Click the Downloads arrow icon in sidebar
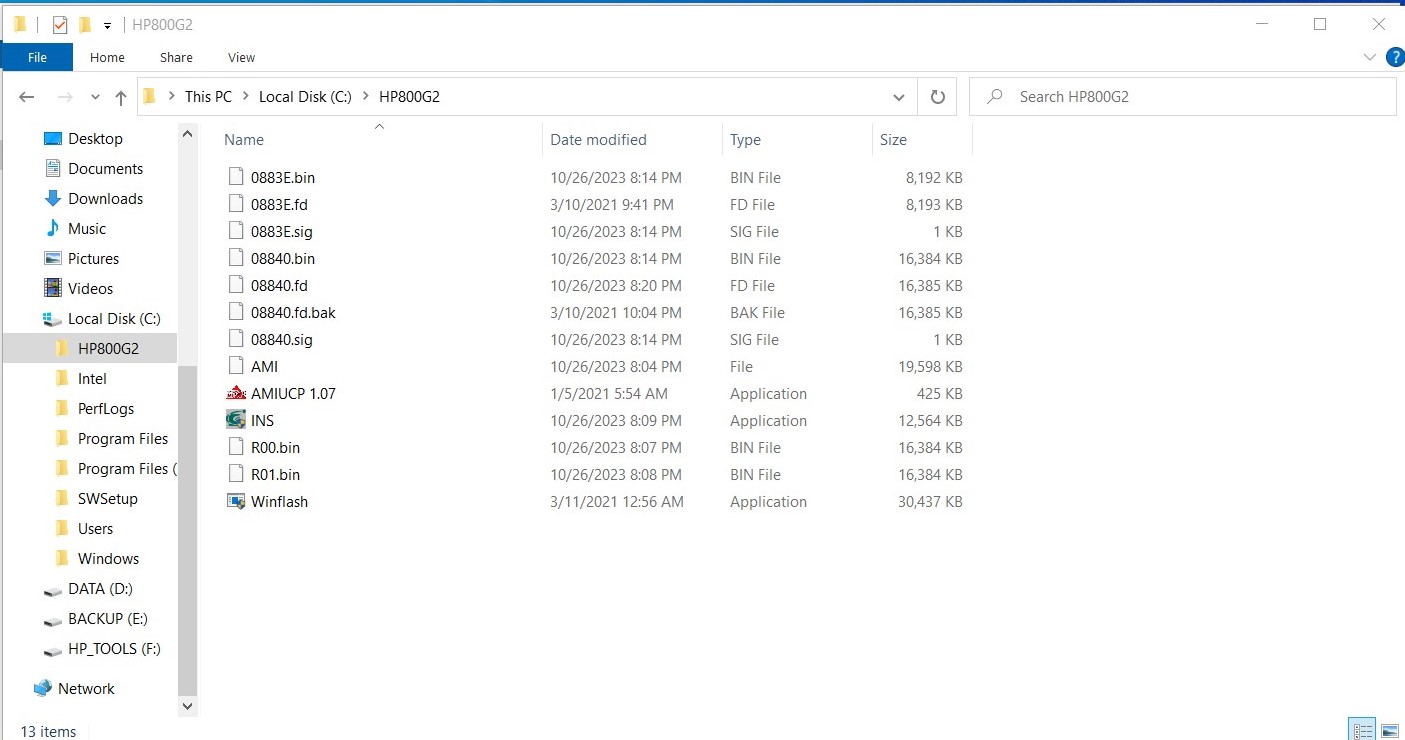This screenshot has height=740, width=1405. click(53, 198)
